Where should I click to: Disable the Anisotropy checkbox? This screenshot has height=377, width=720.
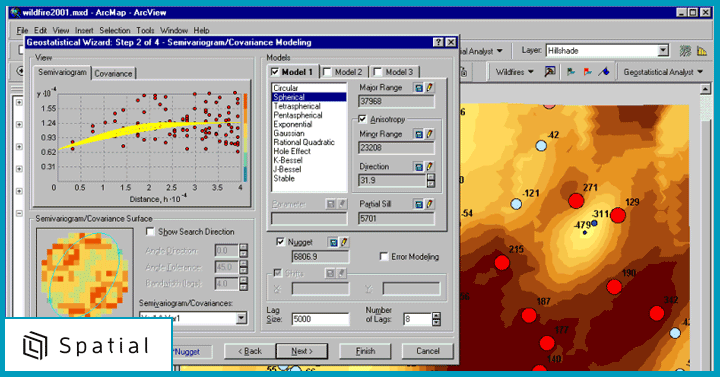coord(362,119)
